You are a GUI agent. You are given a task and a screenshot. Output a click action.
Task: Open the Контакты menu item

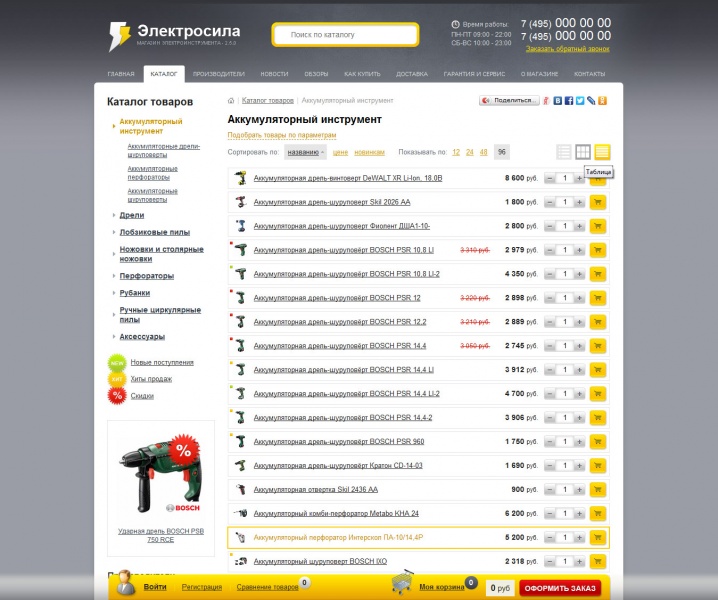(589, 74)
